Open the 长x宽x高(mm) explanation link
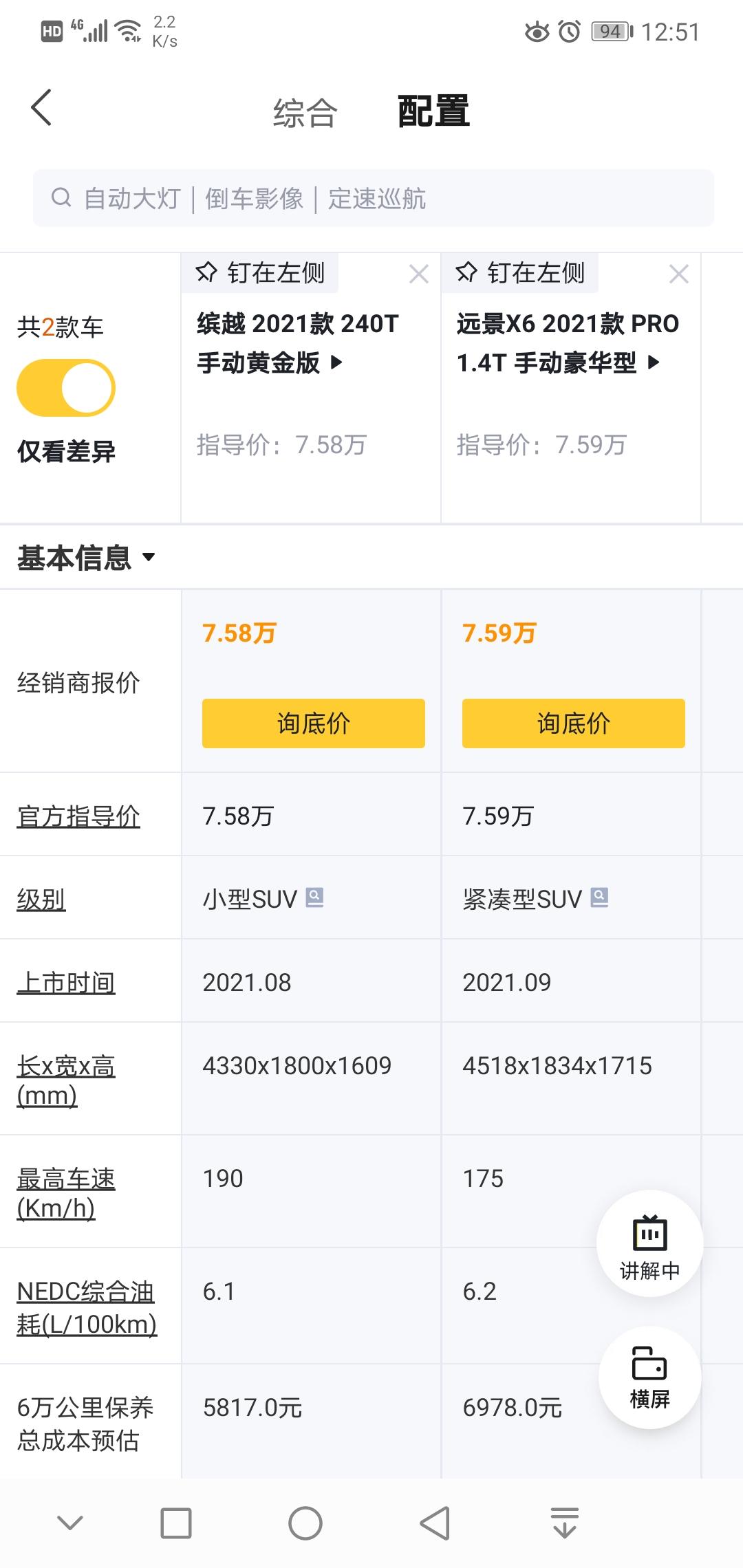Screen dimensions: 743x1568 click(x=66, y=1080)
